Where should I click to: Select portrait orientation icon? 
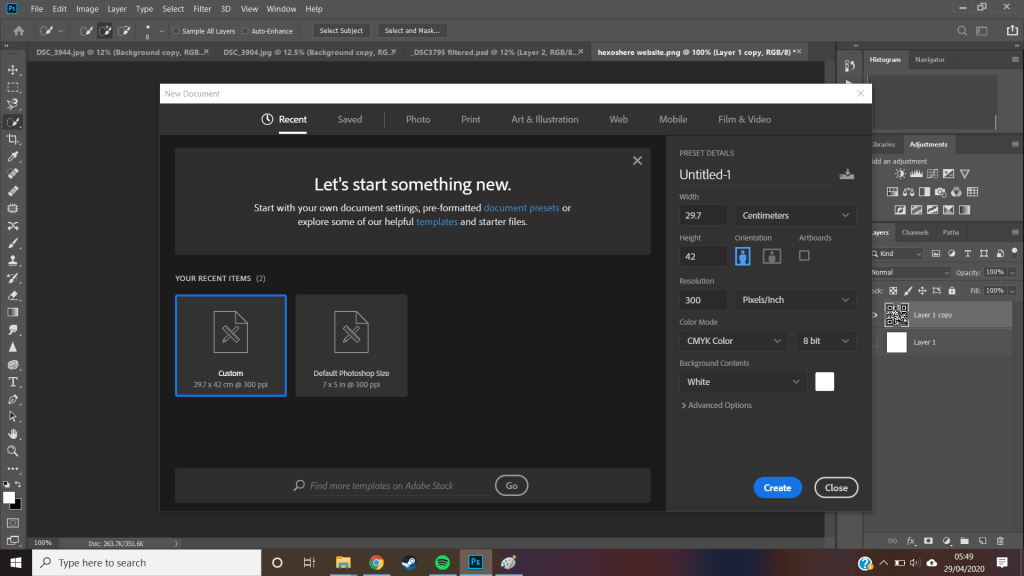tap(743, 256)
